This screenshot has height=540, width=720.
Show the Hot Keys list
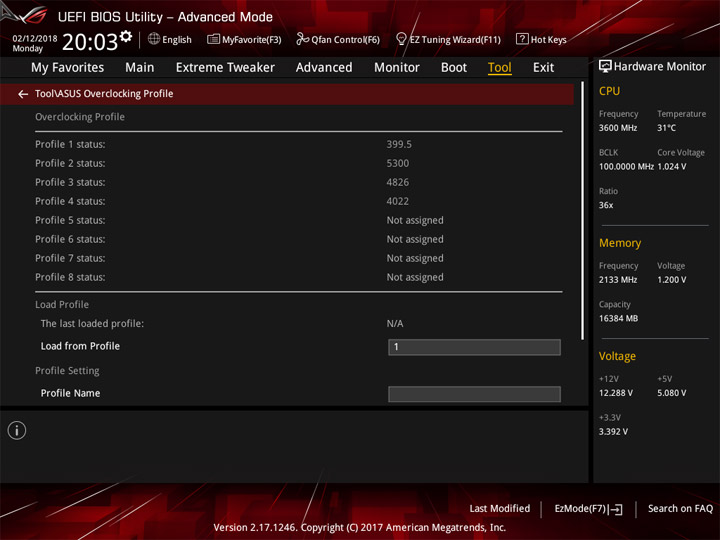coord(548,40)
